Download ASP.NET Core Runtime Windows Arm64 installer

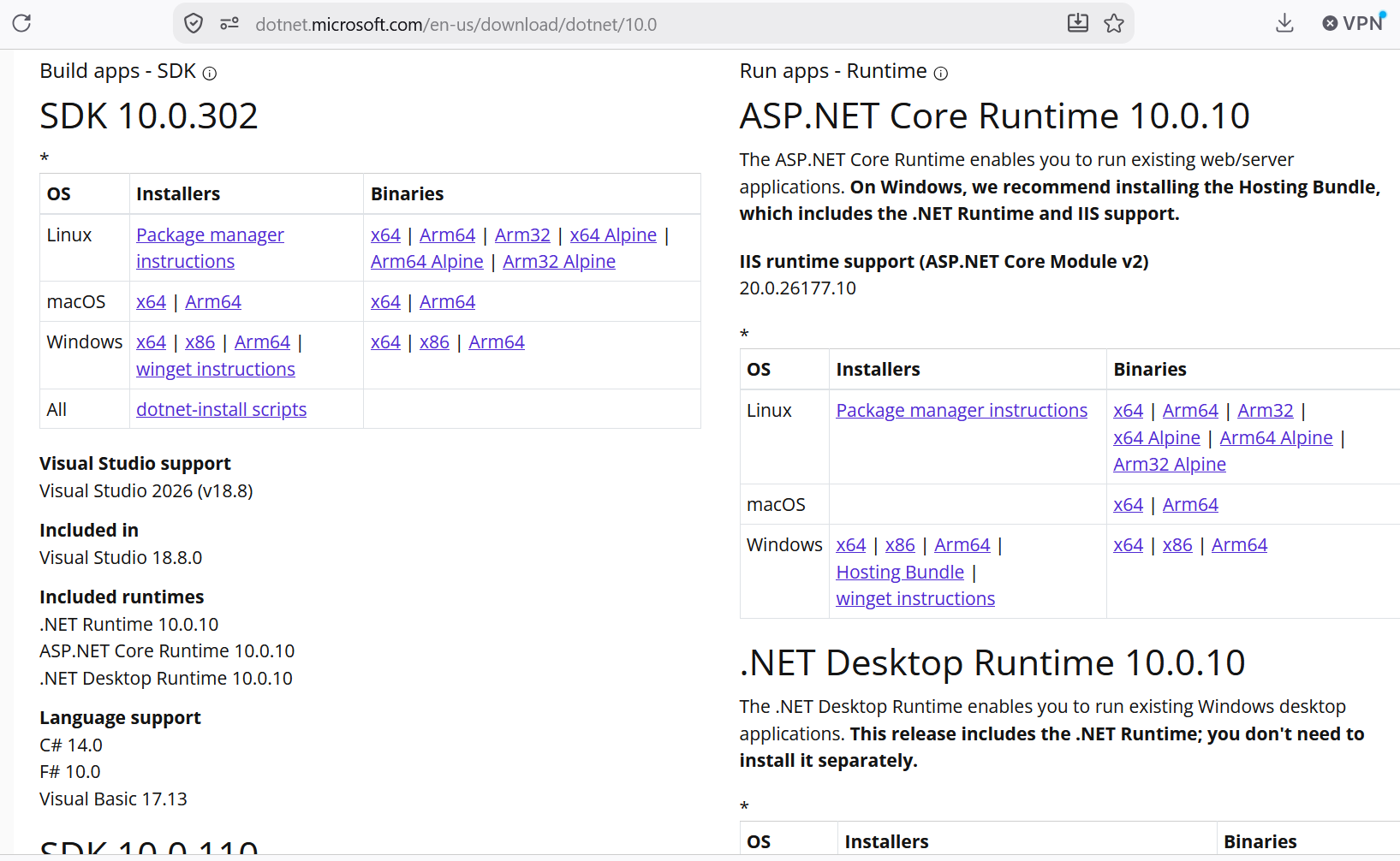click(x=962, y=545)
